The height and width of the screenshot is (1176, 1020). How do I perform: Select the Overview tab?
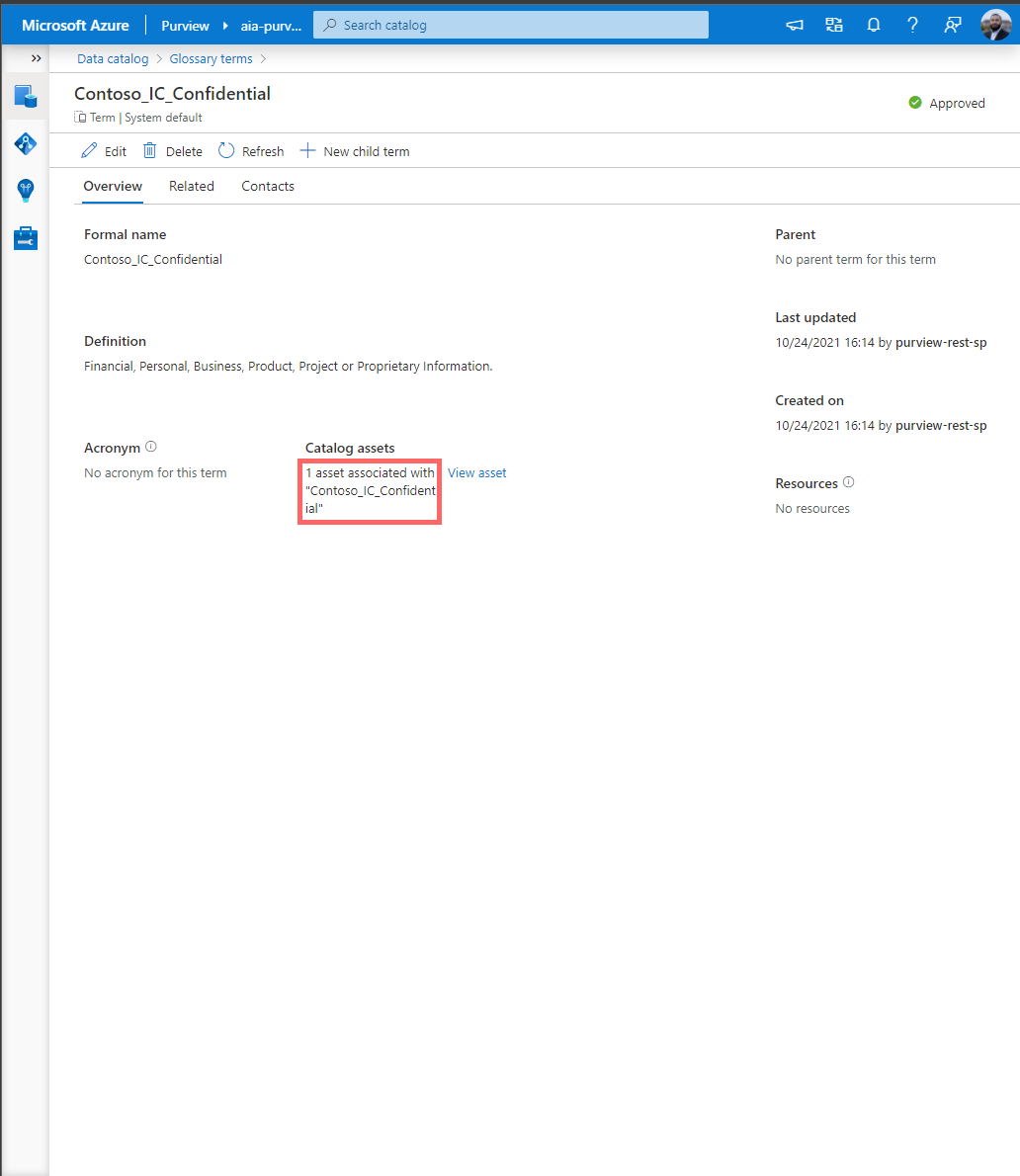coord(113,186)
